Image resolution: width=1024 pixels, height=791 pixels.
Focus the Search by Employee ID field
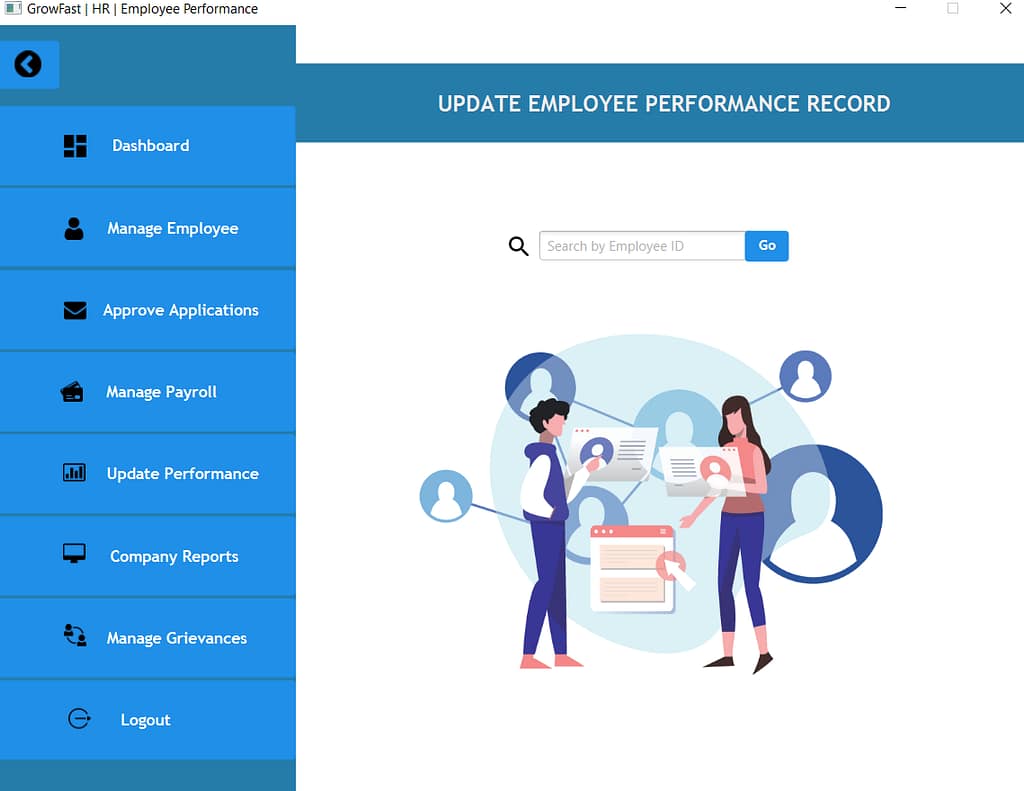642,246
